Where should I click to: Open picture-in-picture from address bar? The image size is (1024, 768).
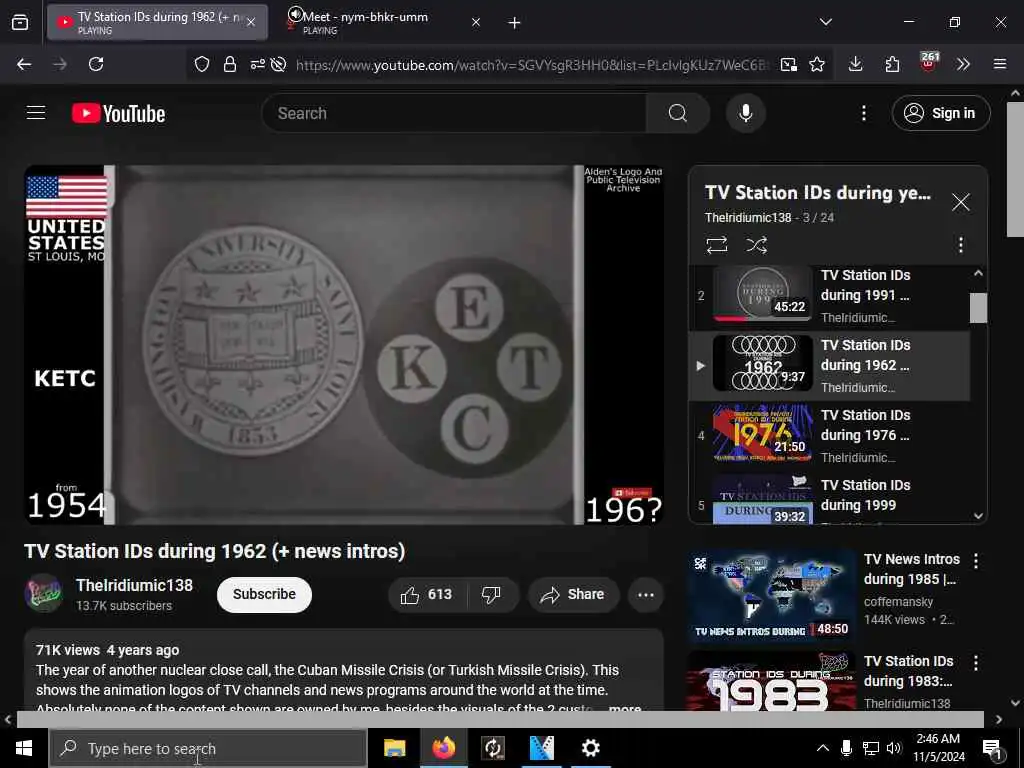pos(788,64)
